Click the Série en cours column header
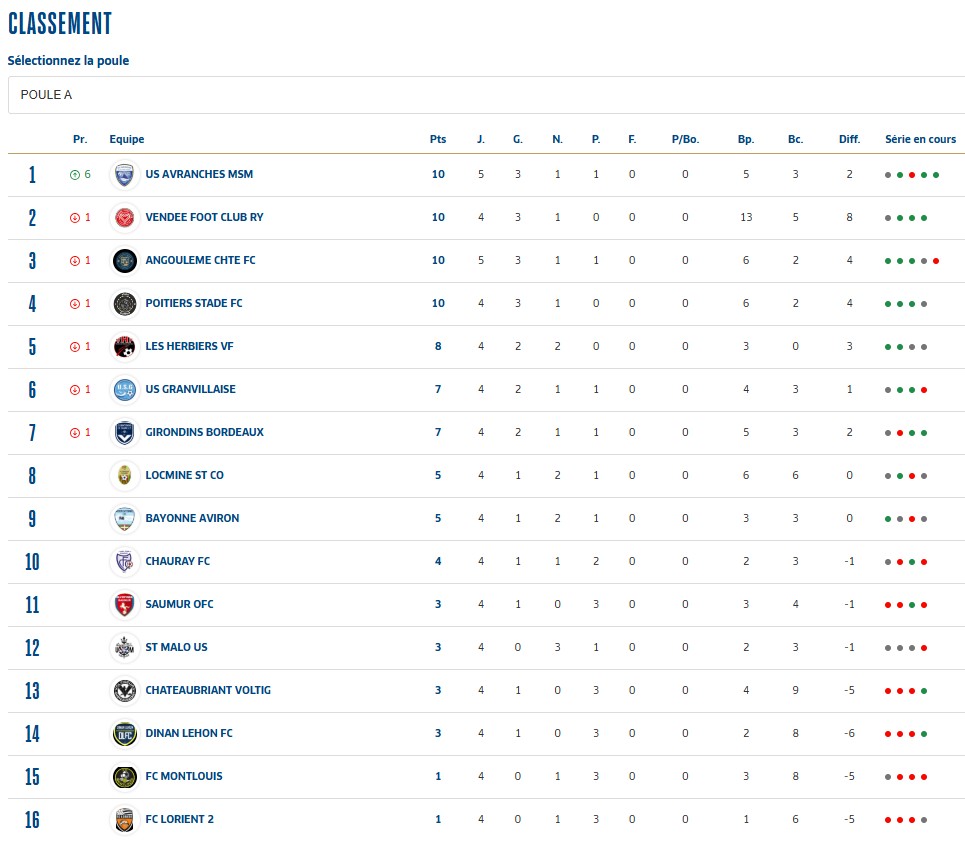The width and height of the screenshot is (965, 851). pos(920,139)
